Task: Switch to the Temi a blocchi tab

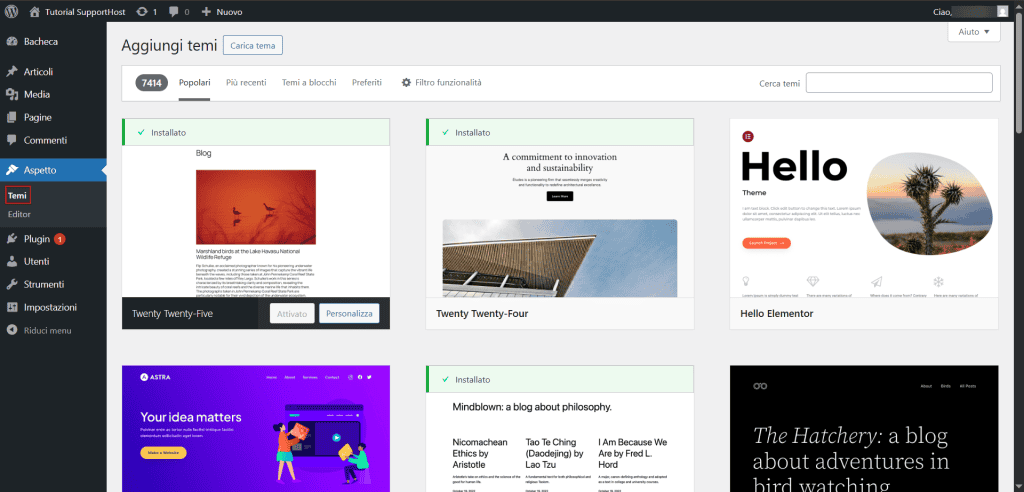Action: click(x=309, y=83)
